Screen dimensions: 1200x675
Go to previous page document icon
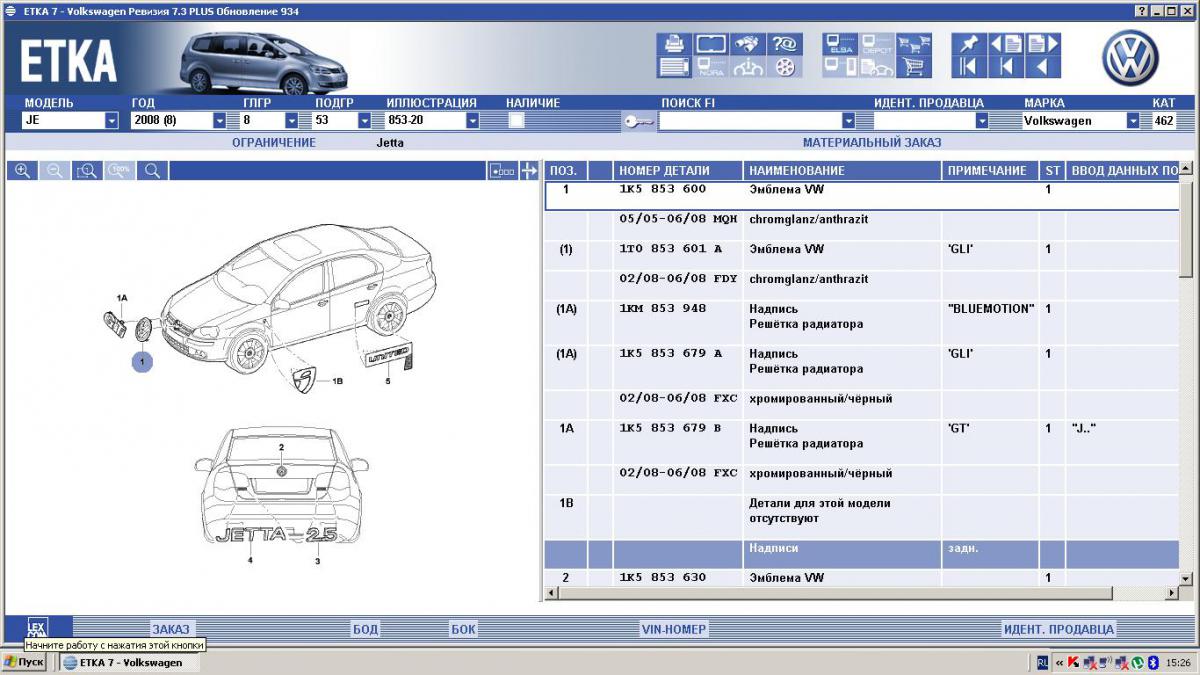click(x=1005, y=44)
